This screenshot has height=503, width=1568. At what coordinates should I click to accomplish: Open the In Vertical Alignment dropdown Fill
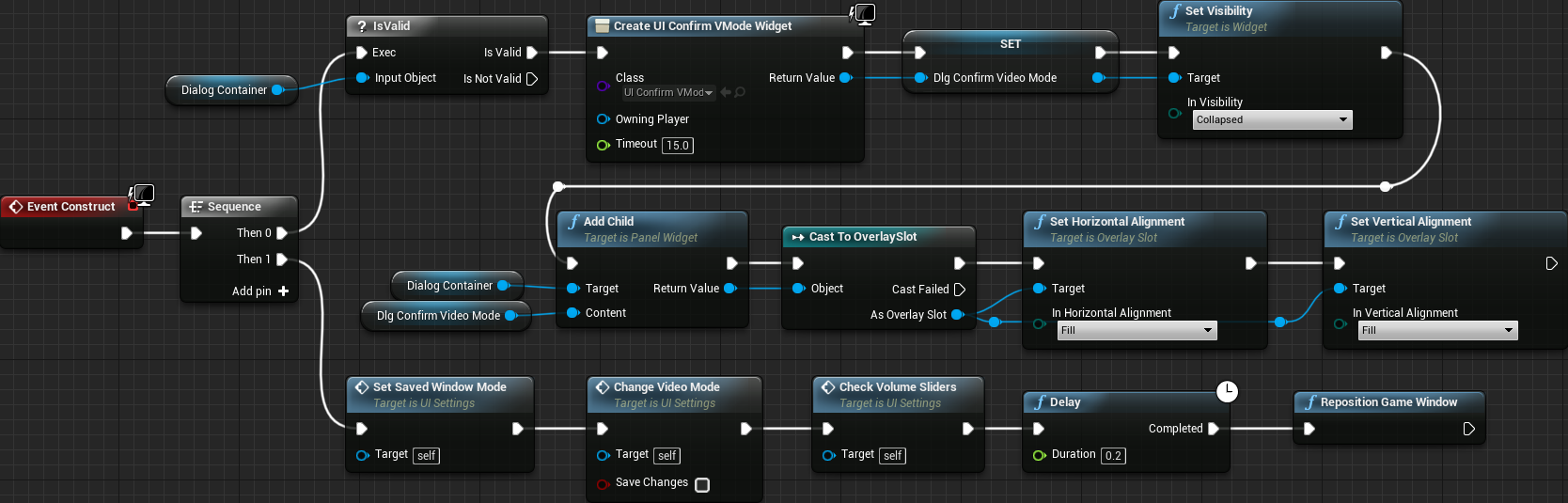[x=1438, y=330]
